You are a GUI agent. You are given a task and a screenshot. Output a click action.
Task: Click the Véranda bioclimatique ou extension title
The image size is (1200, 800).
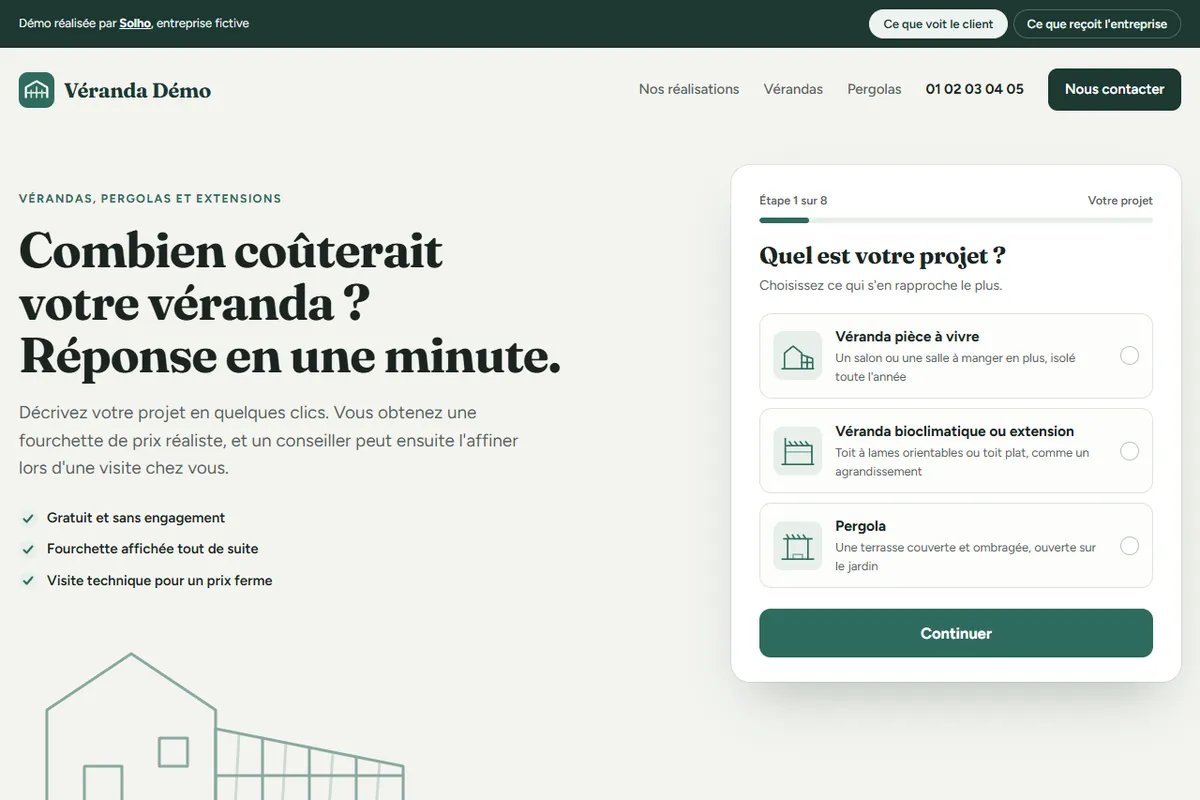click(955, 432)
